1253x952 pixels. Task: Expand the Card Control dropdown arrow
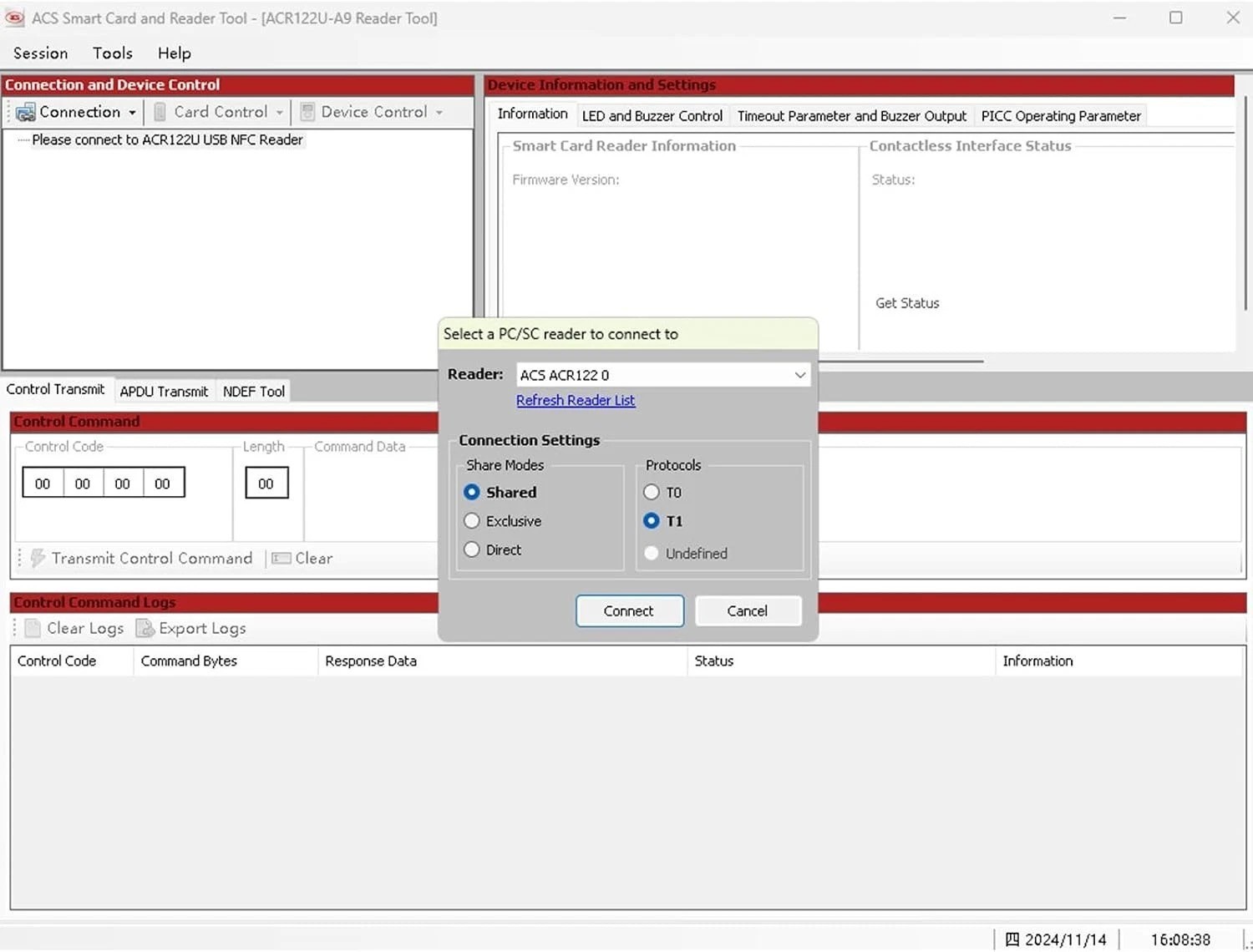pos(280,112)
